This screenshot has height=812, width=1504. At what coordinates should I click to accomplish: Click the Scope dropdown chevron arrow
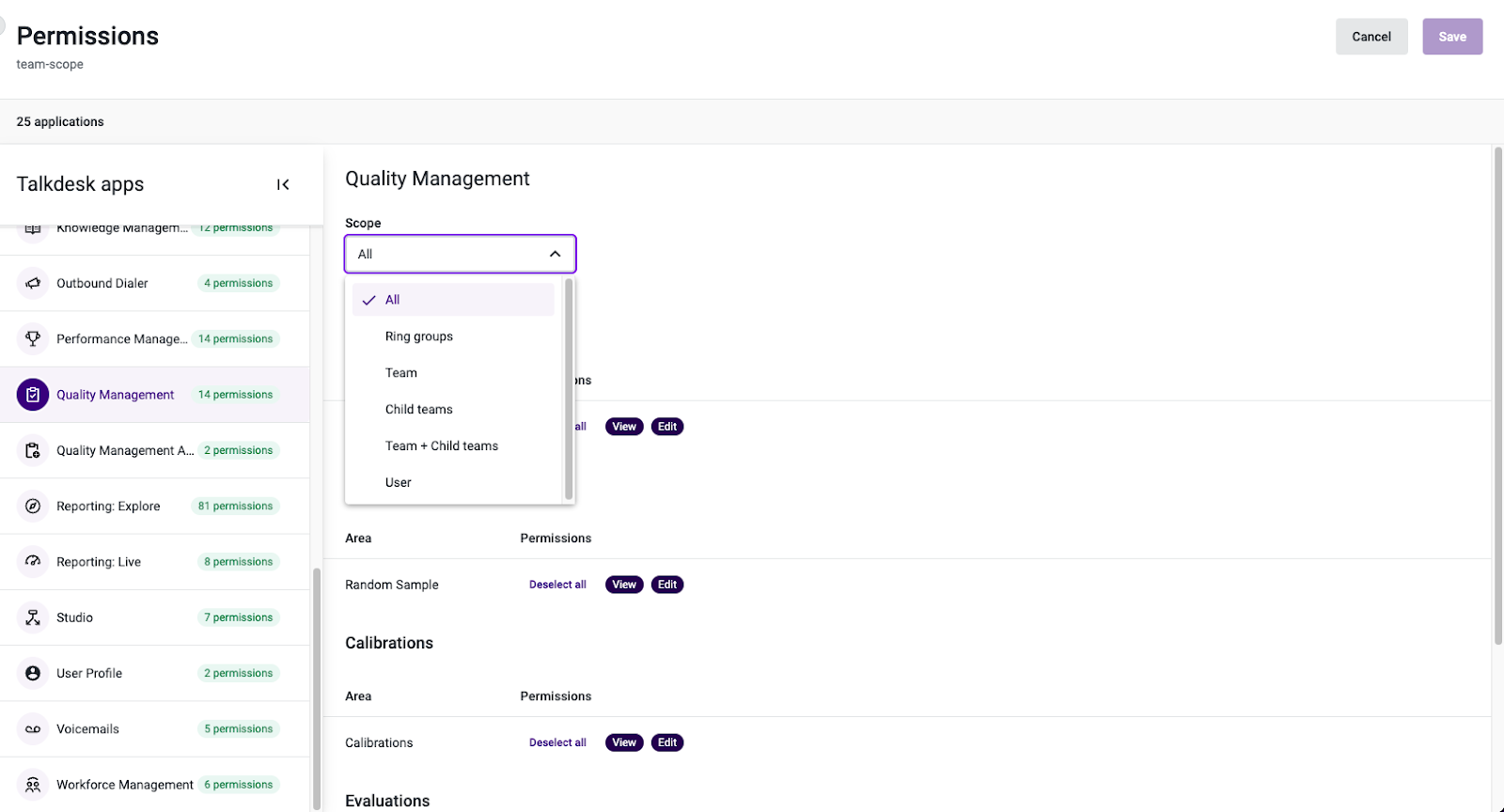(x=555, y=254)
